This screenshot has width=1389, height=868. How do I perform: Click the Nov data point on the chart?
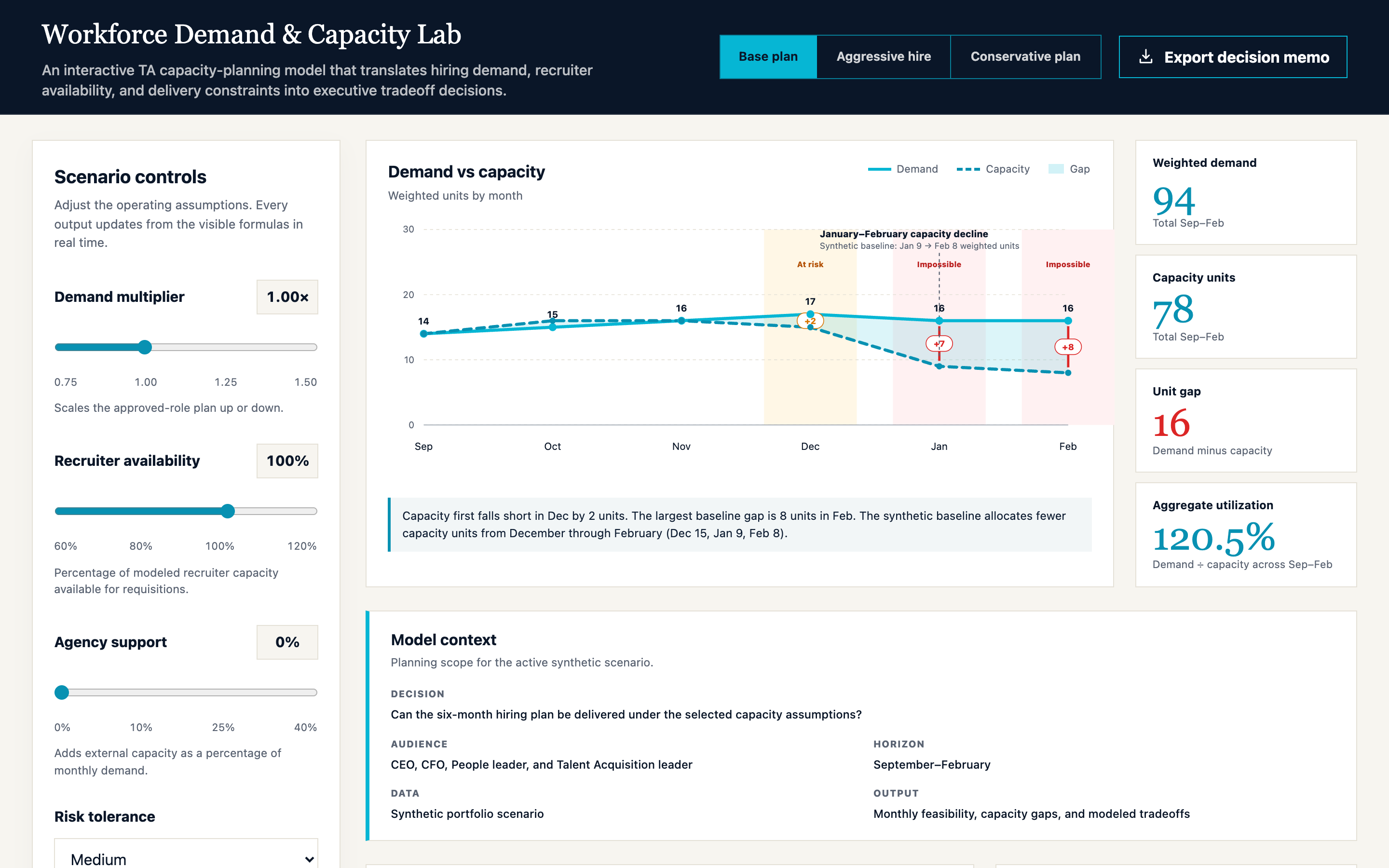(681, 321)
